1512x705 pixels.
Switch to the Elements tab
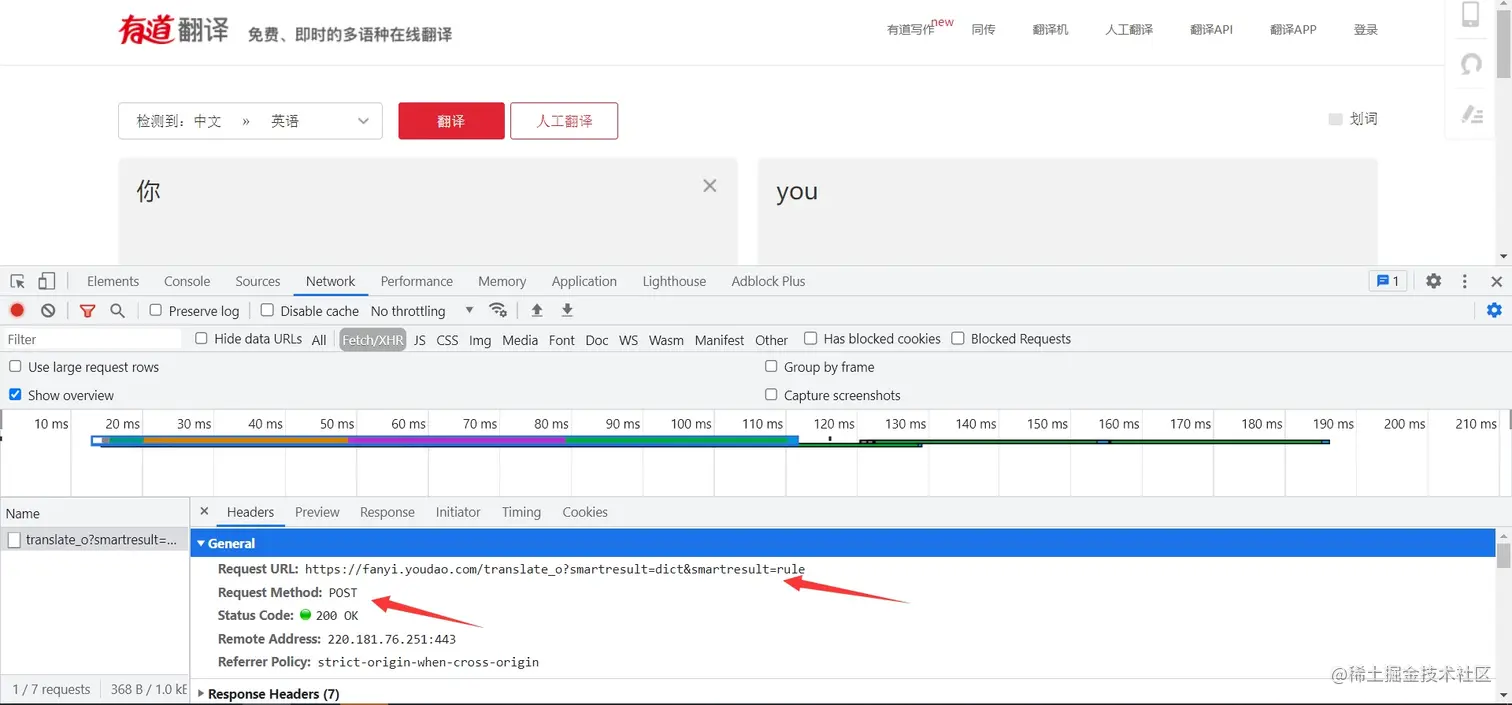point(113,281)
